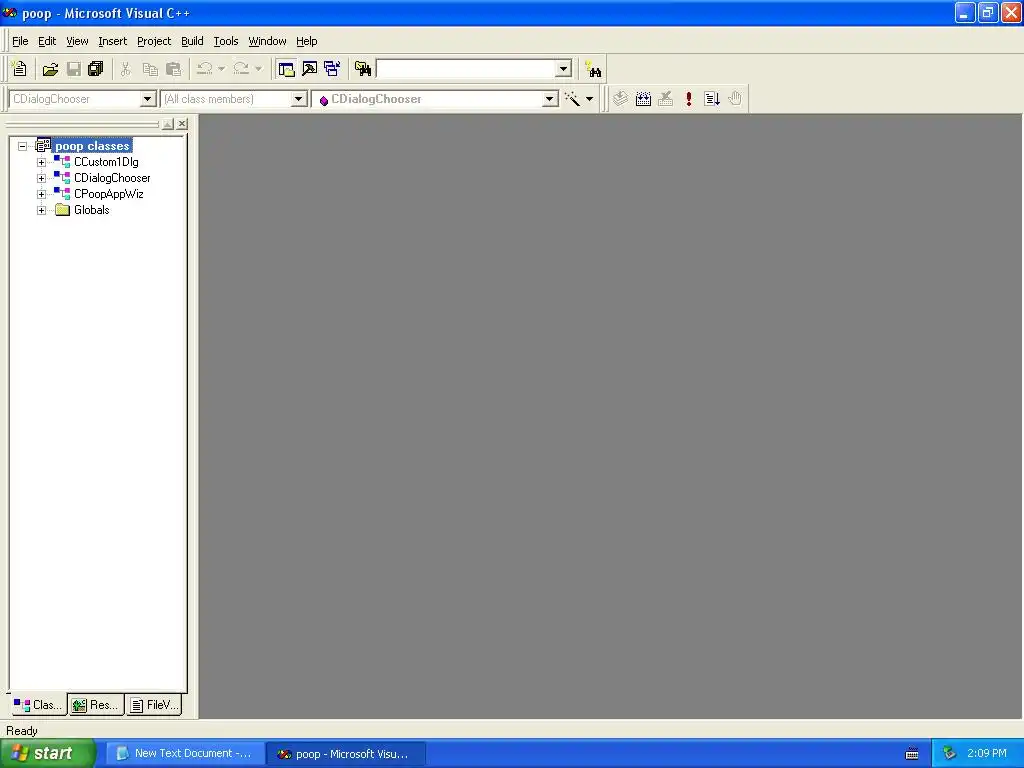Click the Cut scissors icon
The height and width of the screenshot is (768, 1024).
[126, 69]
